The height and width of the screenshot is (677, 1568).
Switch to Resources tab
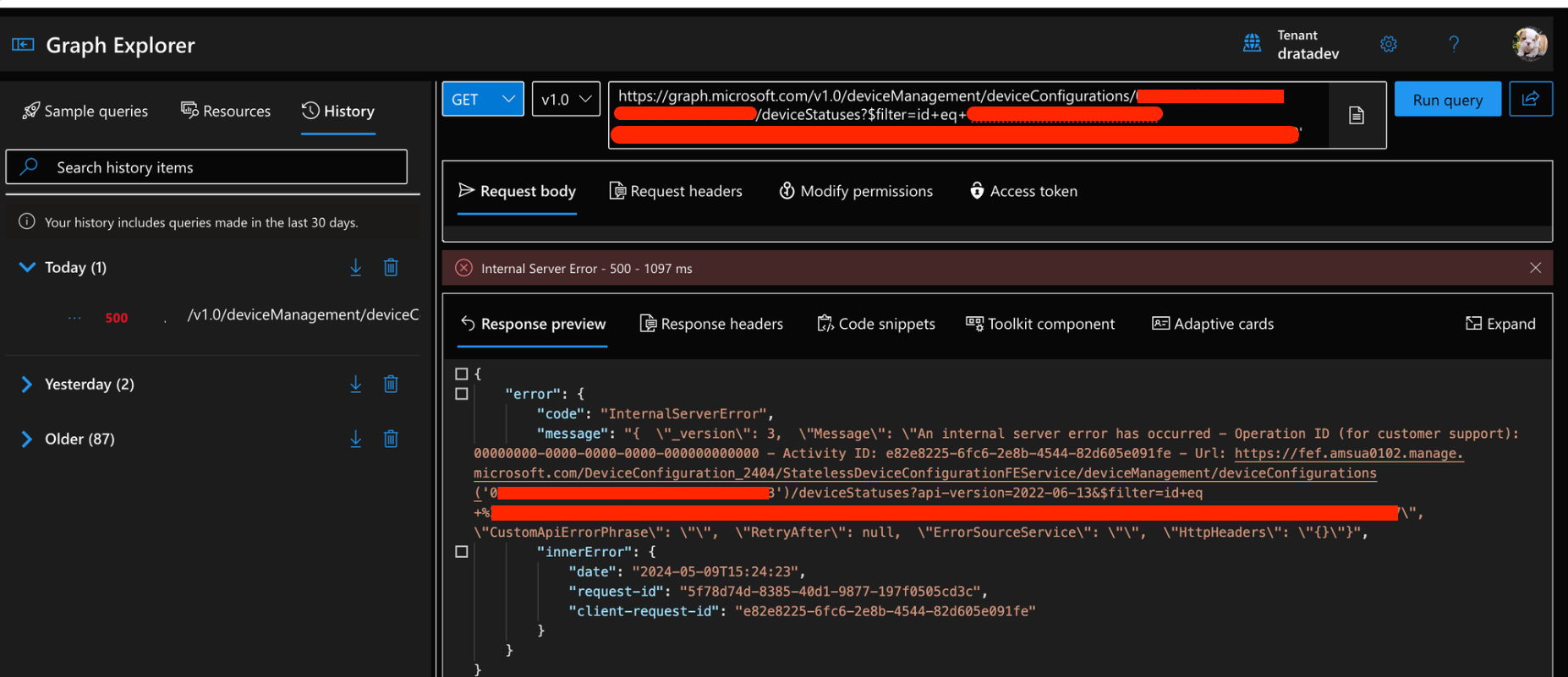pos(226,111)
